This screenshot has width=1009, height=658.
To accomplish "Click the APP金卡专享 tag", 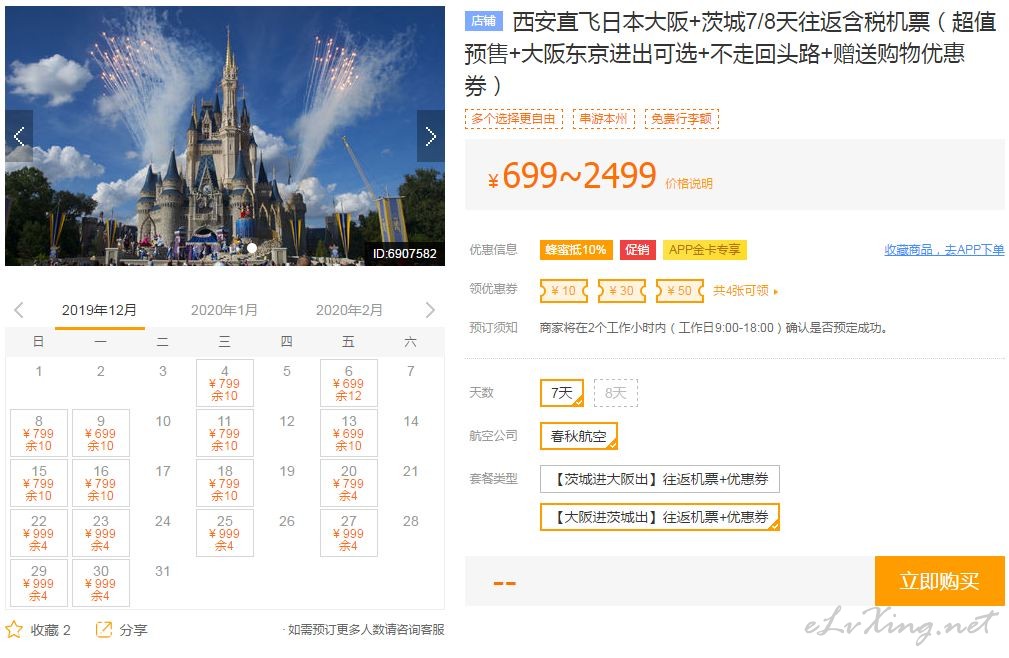I will click(x=705, y=250).
